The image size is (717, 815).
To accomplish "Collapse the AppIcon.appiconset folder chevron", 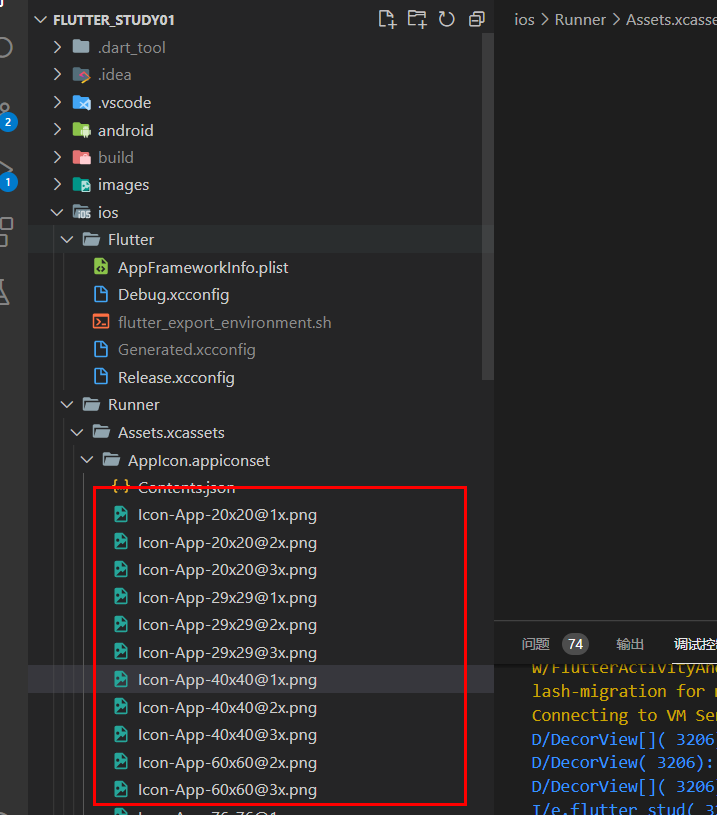I will click(x=87, y=460).
